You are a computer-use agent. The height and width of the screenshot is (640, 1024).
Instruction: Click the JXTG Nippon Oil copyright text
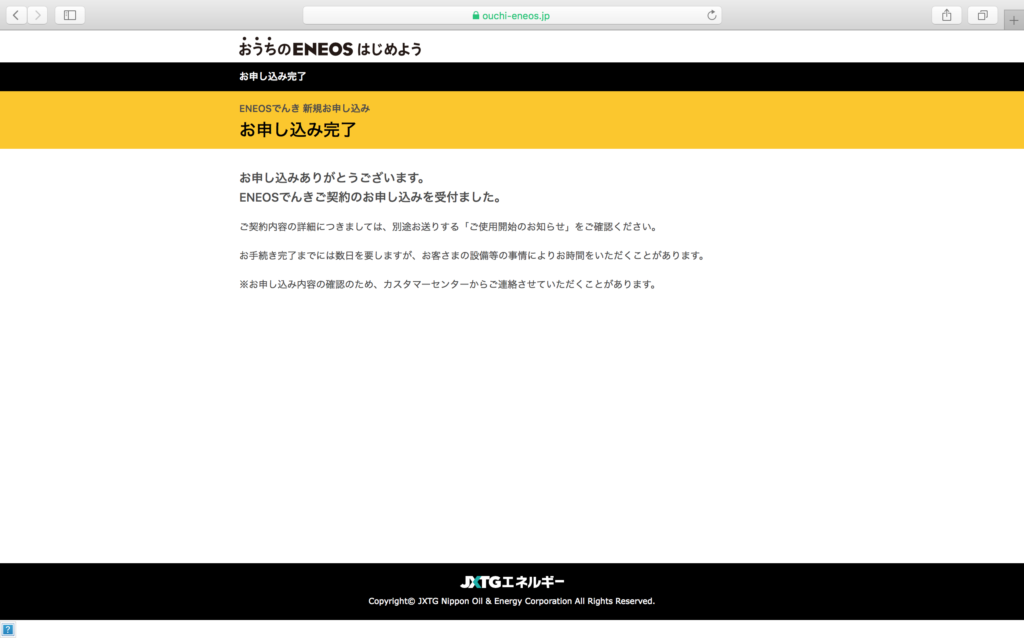[x=511, y=601]
